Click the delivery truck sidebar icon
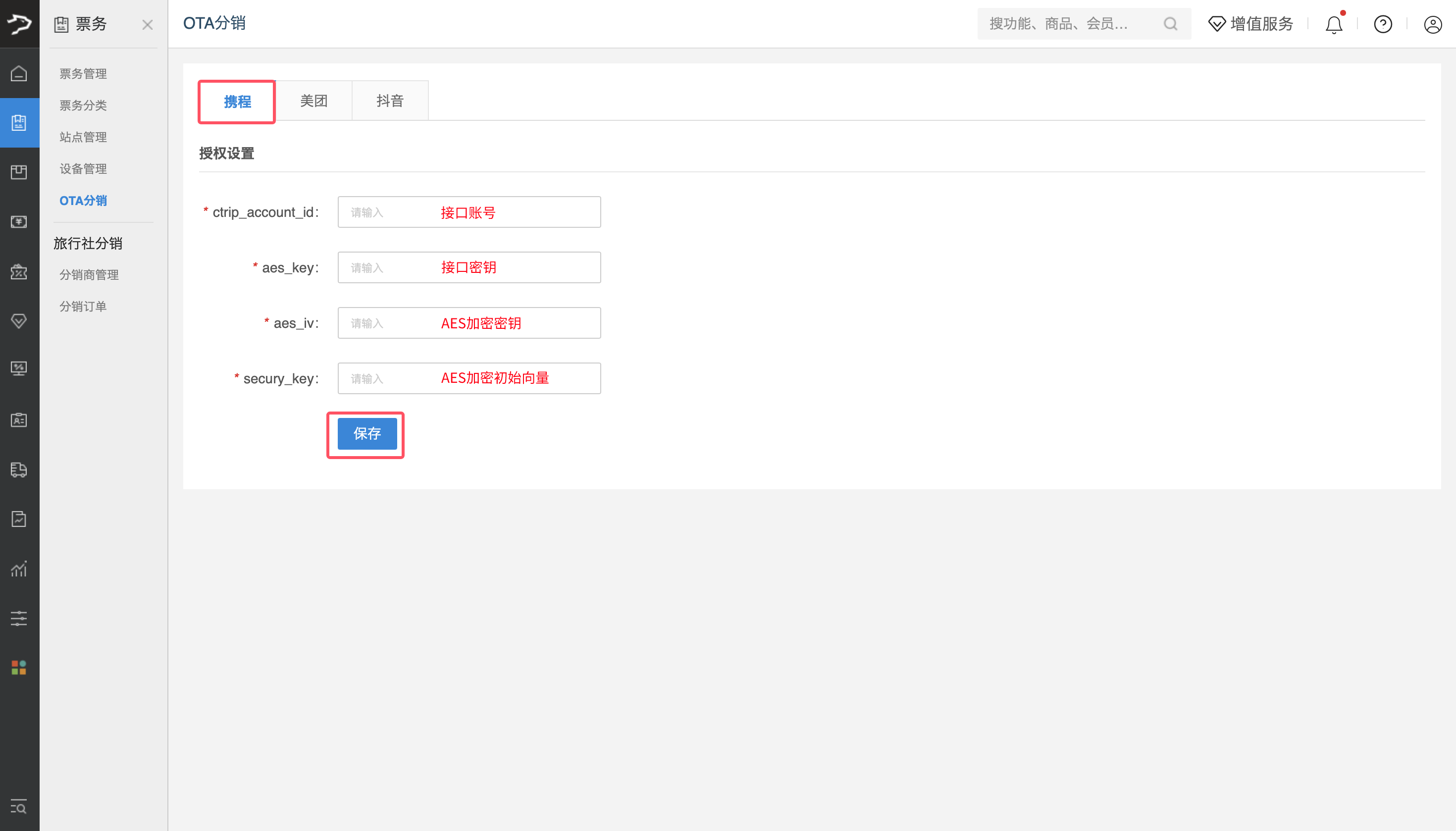This screenshot has height=831, width=1456. 19,469
